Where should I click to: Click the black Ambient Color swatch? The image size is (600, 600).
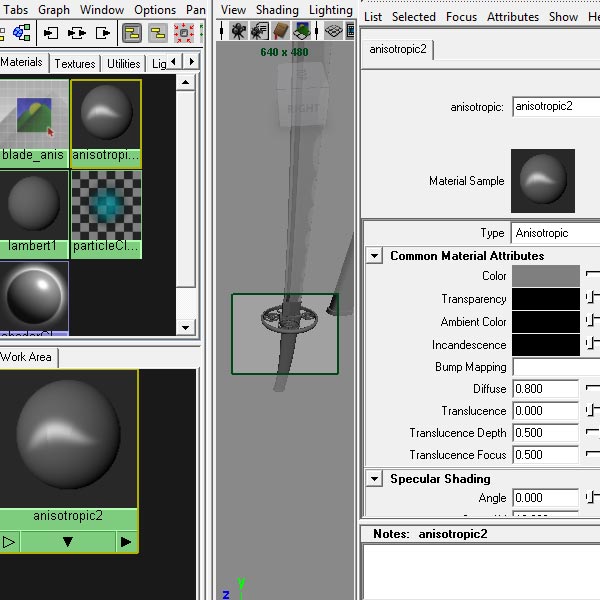point(546,321)
